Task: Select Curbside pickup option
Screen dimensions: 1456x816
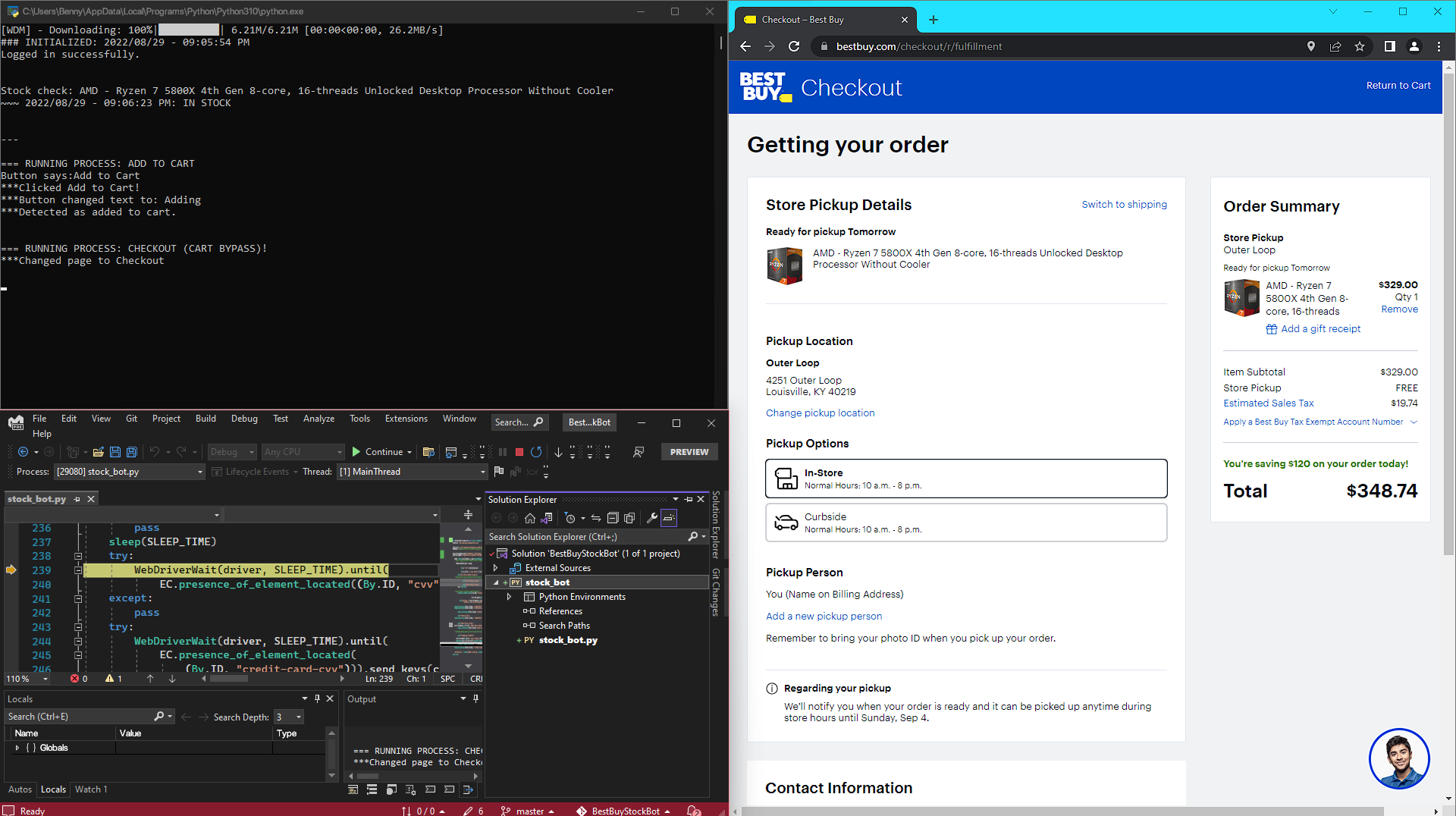Action: click(x=966, y=523)
